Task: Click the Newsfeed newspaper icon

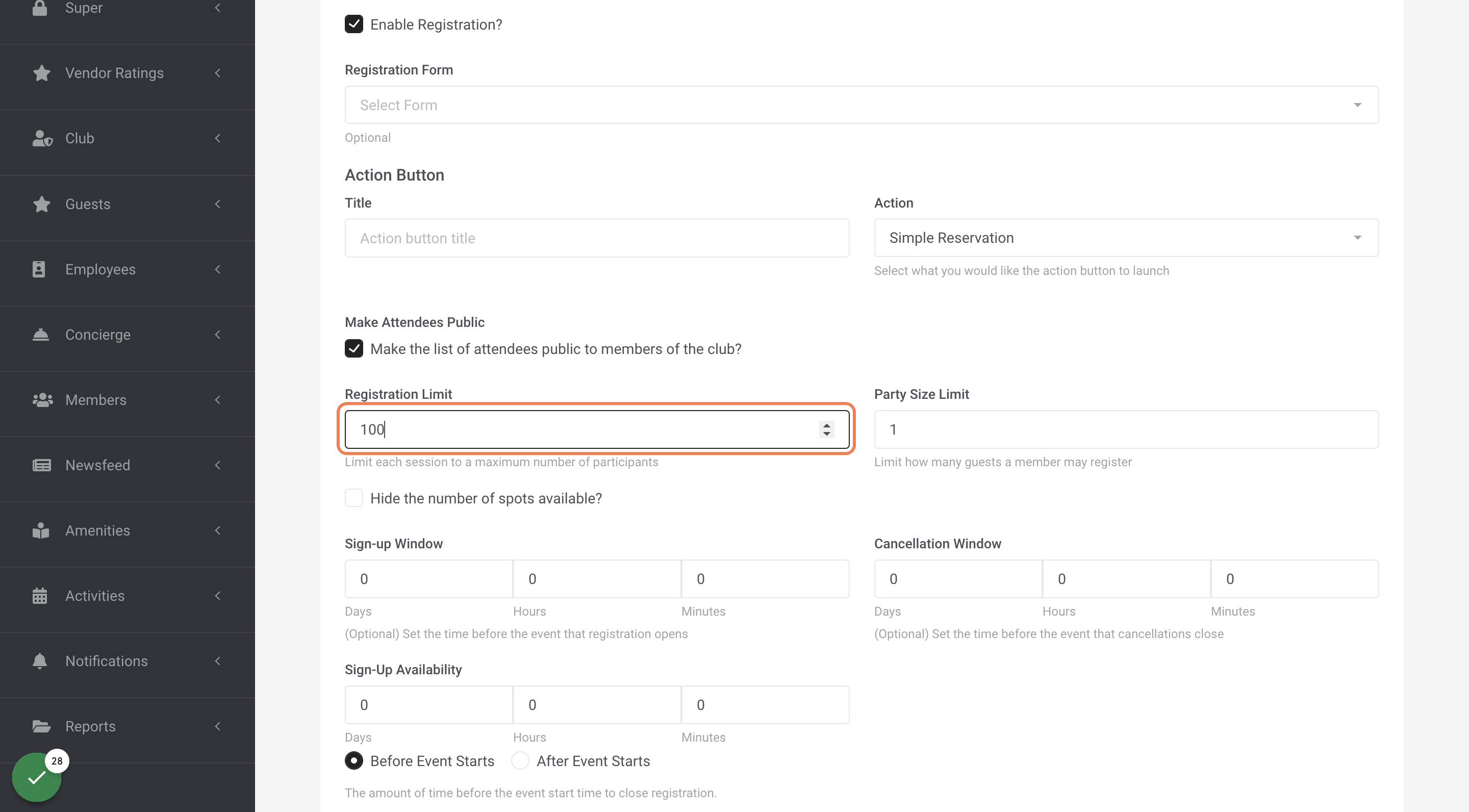Action: tap(42, 465)
